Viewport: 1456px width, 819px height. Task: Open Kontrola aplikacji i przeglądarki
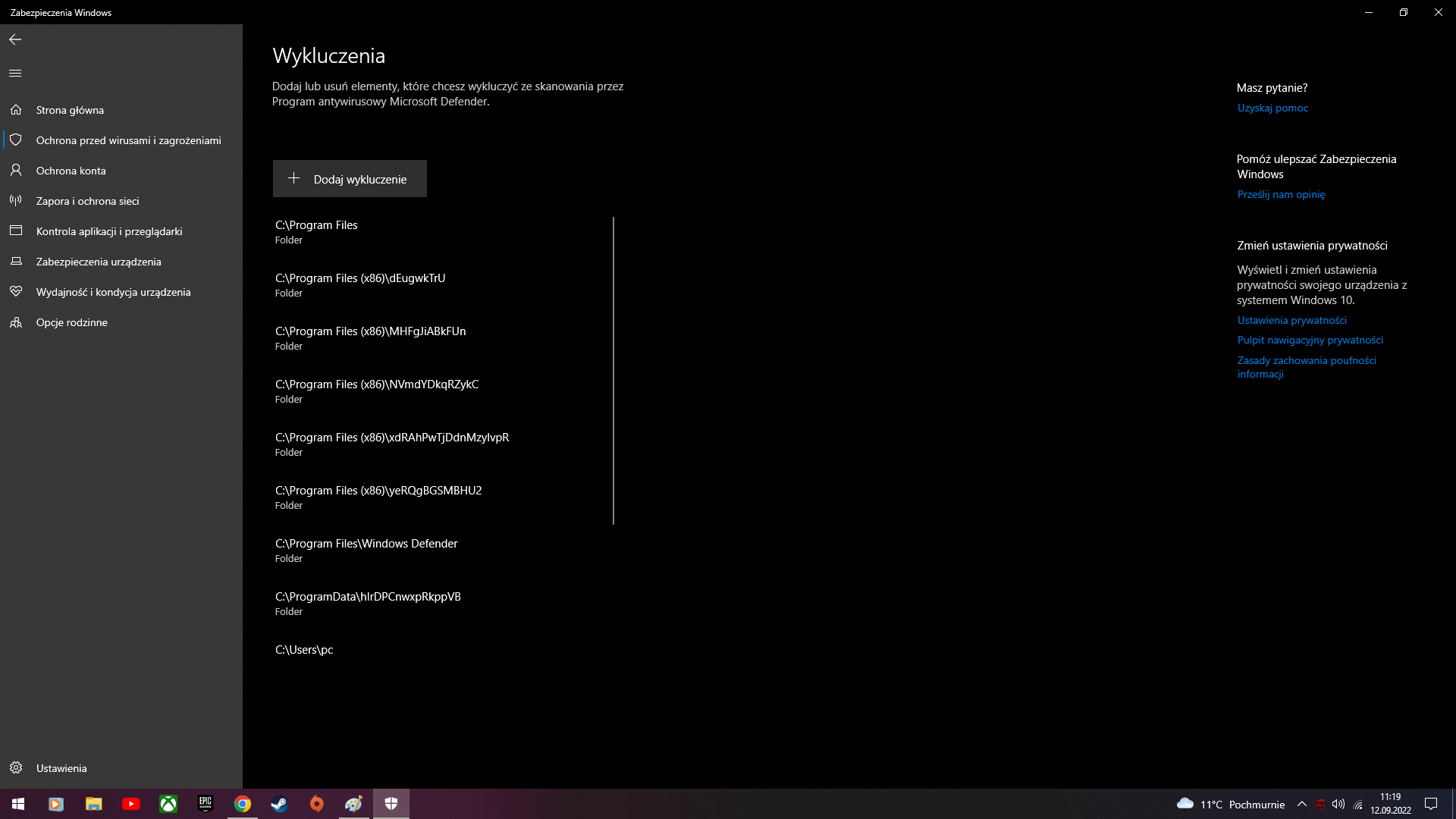click(x=121, y=231)
